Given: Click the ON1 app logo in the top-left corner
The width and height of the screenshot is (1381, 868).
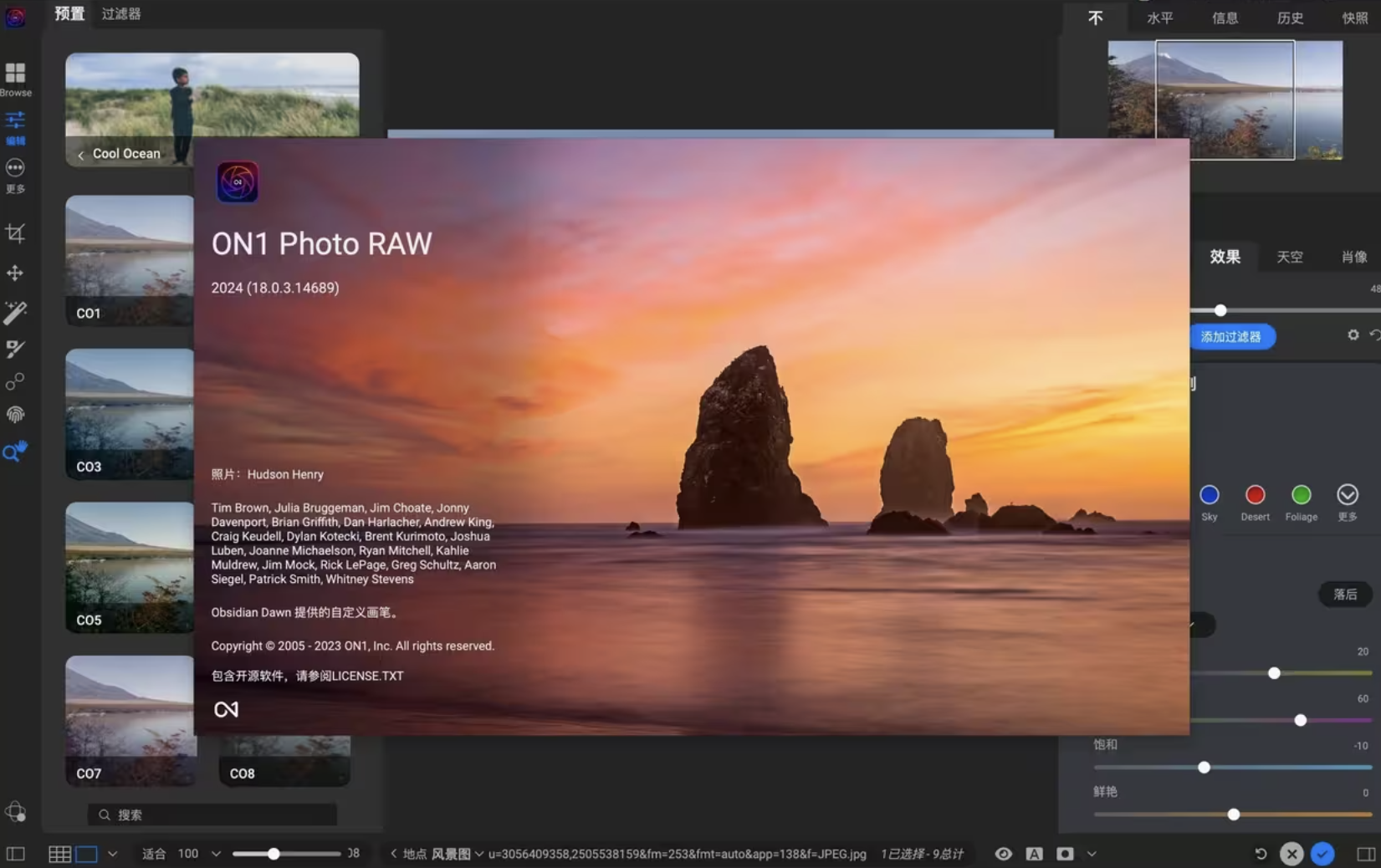Looking at the screenshot, I should 15,16.
